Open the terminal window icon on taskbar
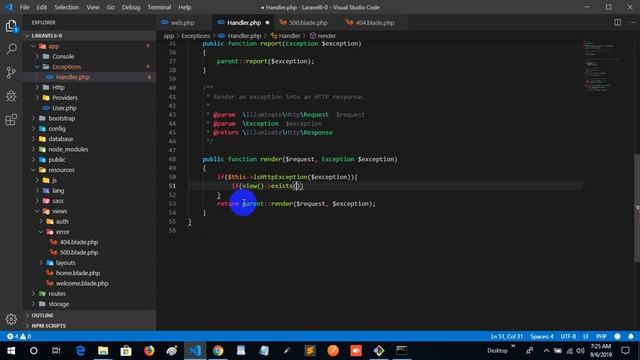This screenshot has height=360, width=640. pyautogui.click(x=402, y=351)
